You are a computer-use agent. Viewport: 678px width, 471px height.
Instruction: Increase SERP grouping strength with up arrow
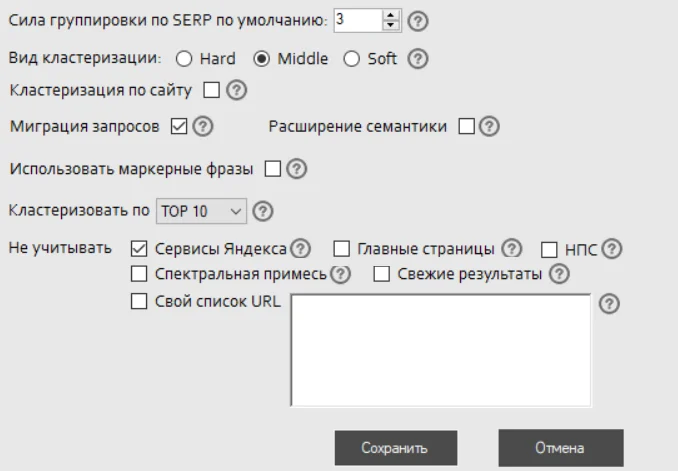[391, 15]
